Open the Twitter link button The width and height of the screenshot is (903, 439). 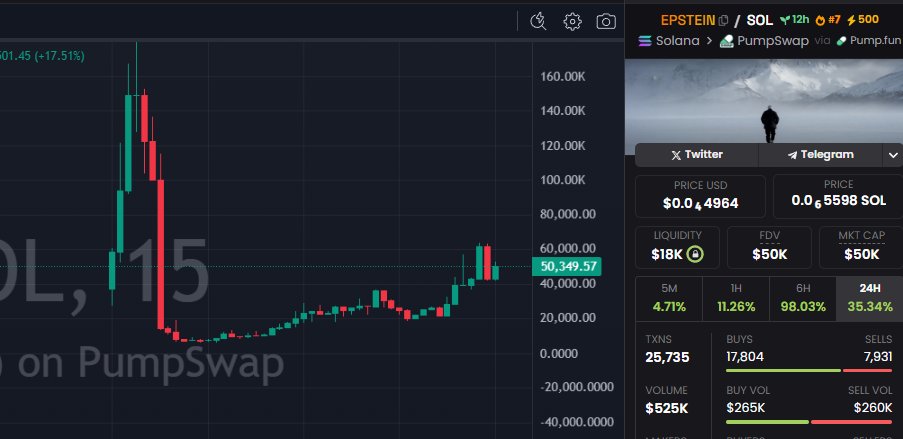tap(697, 155)
